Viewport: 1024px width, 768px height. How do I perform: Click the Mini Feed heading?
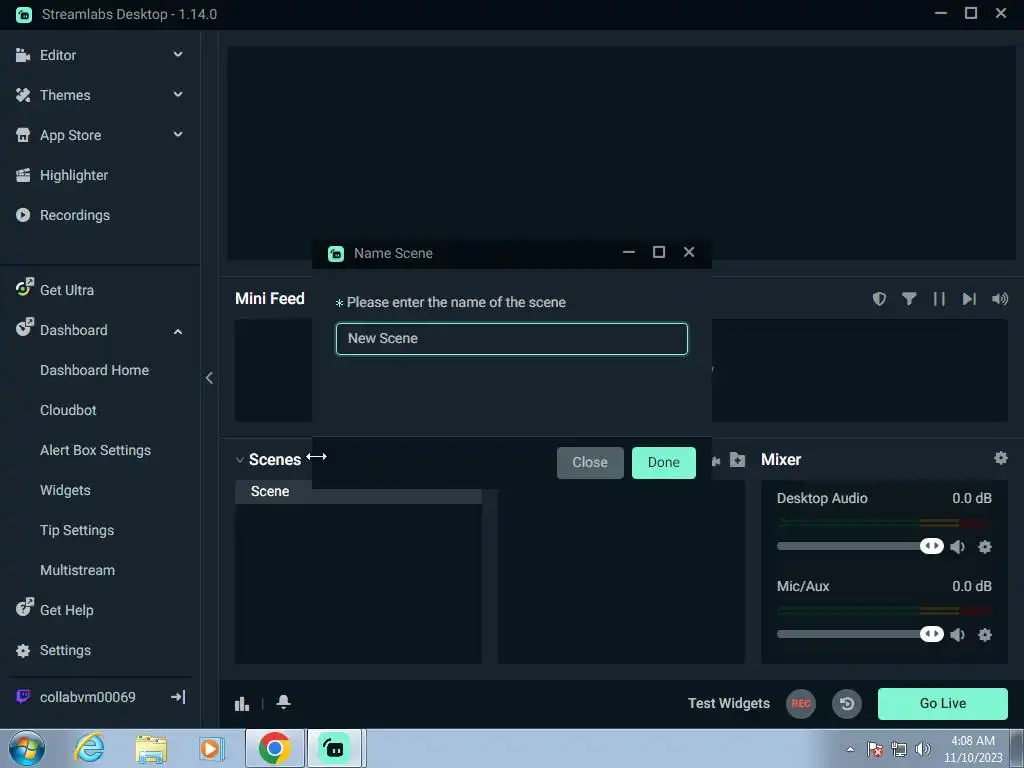(270, 298)
